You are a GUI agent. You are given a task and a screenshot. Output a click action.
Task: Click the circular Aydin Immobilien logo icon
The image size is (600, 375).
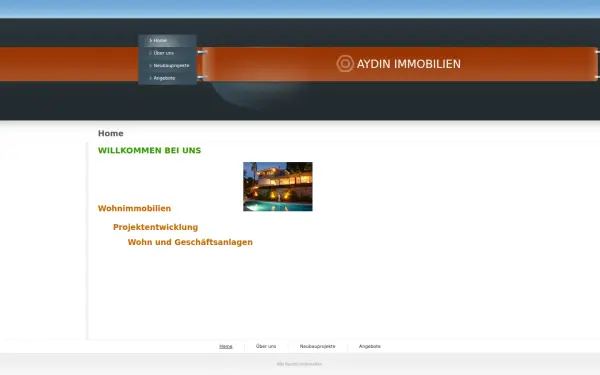(x=345, y=64)
